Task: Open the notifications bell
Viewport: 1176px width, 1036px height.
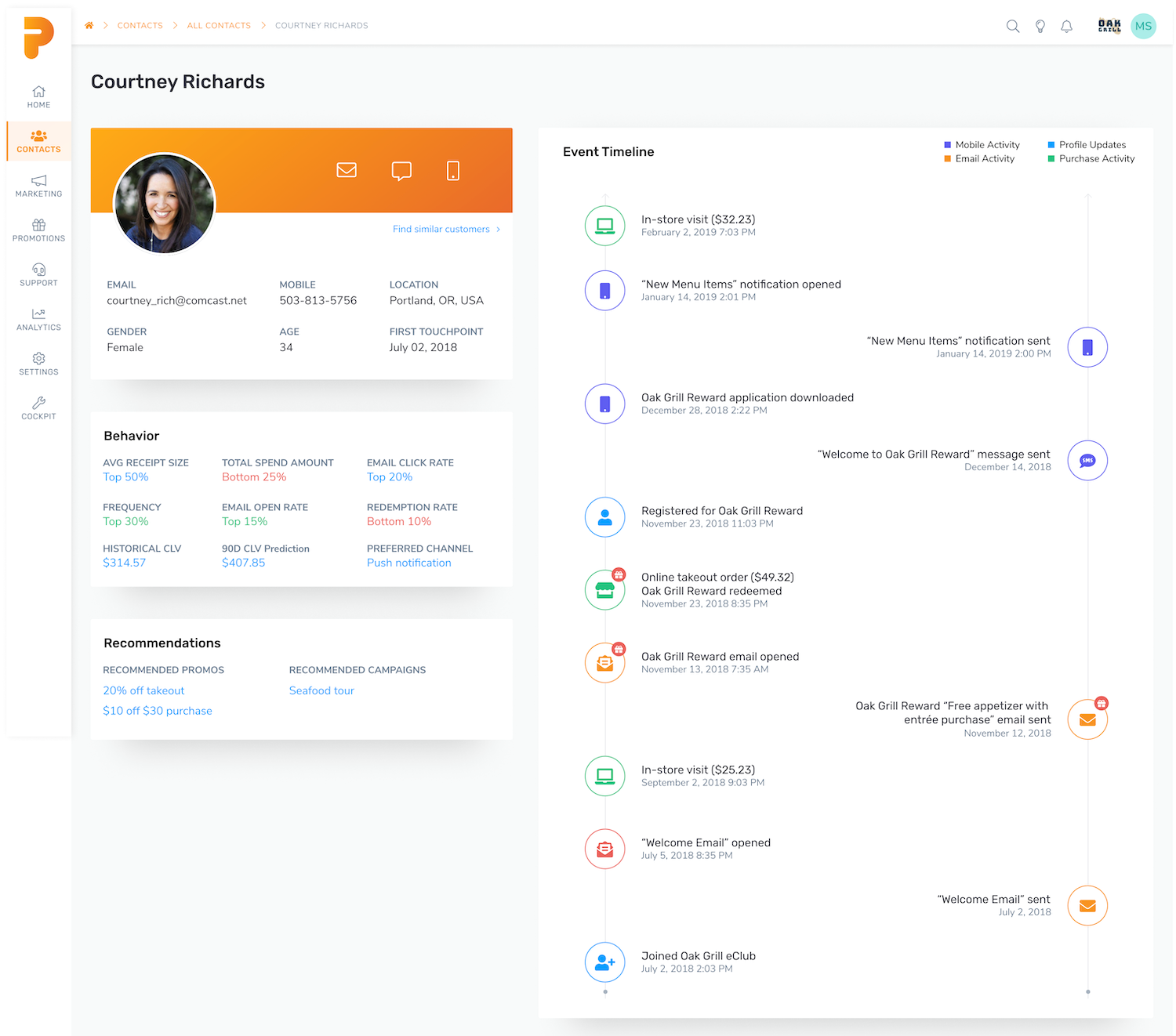Action: coord(1067,26)
